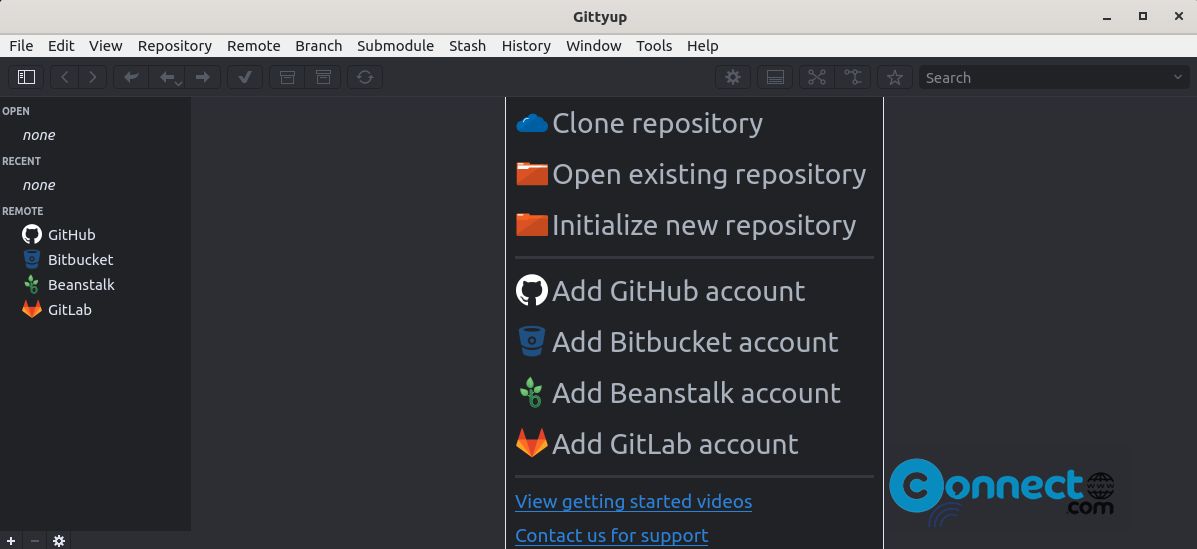1197x549 pixels.
Task: Open the Edit menu
Action: point(61,46)
